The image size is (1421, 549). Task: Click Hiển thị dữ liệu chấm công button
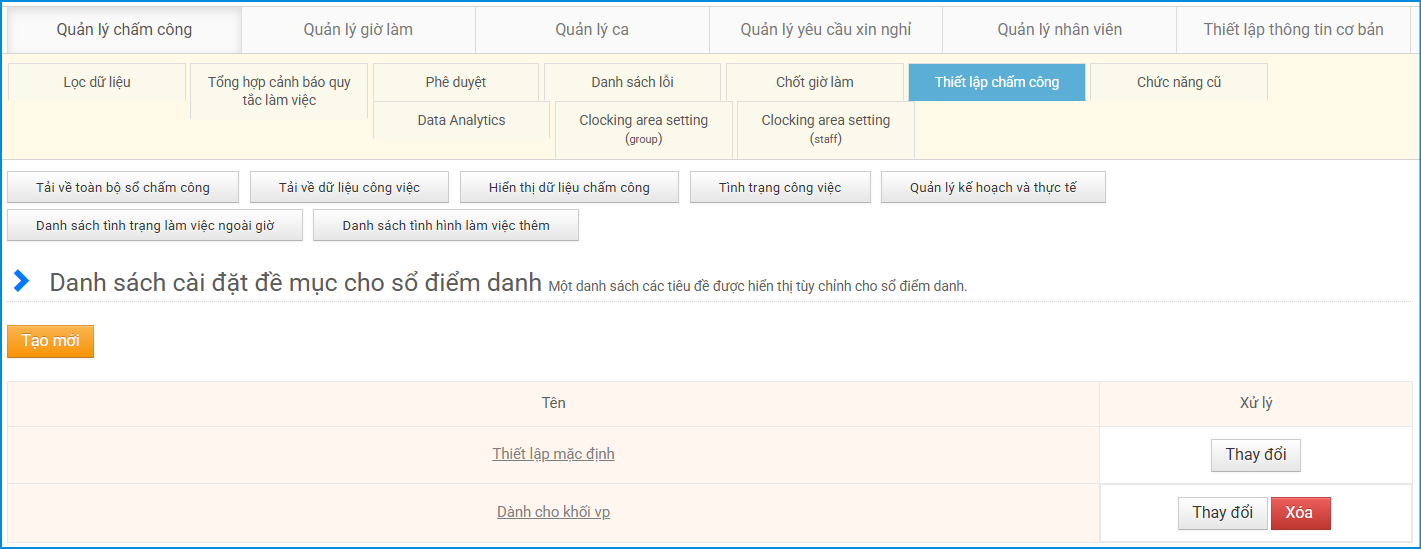[569, 187]
